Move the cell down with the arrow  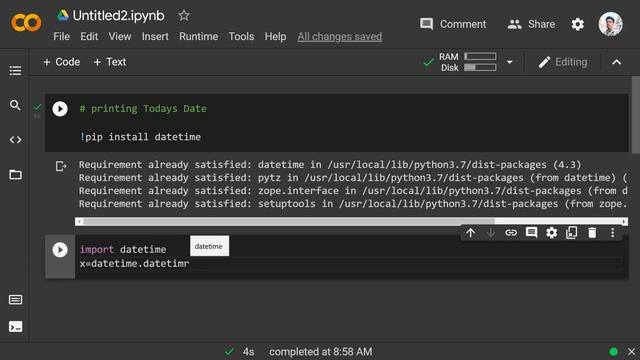pyautogui.click(x=491, y=233)
